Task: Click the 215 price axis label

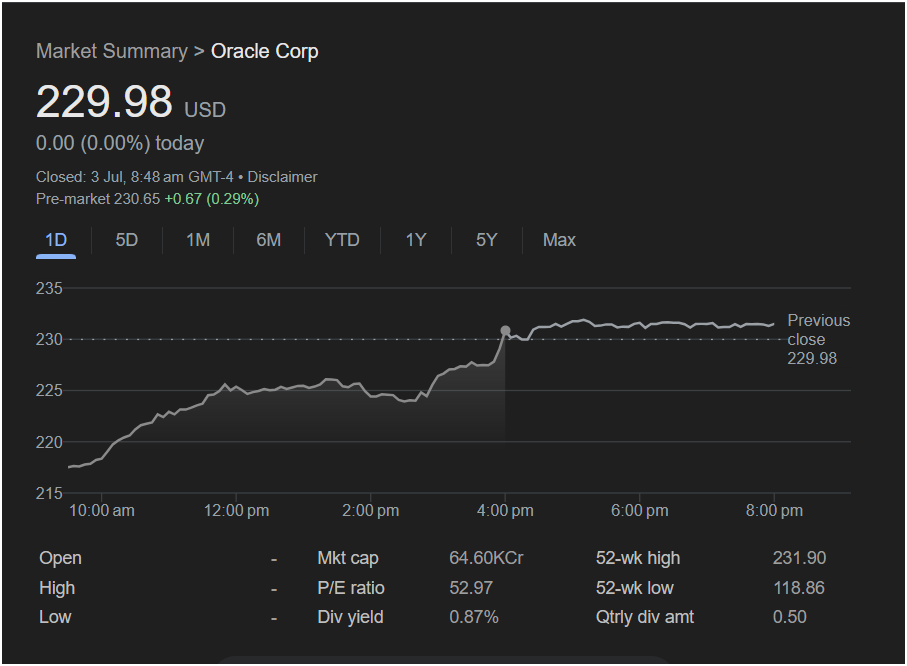Action: pyautogui.click(x=49, y=493)
